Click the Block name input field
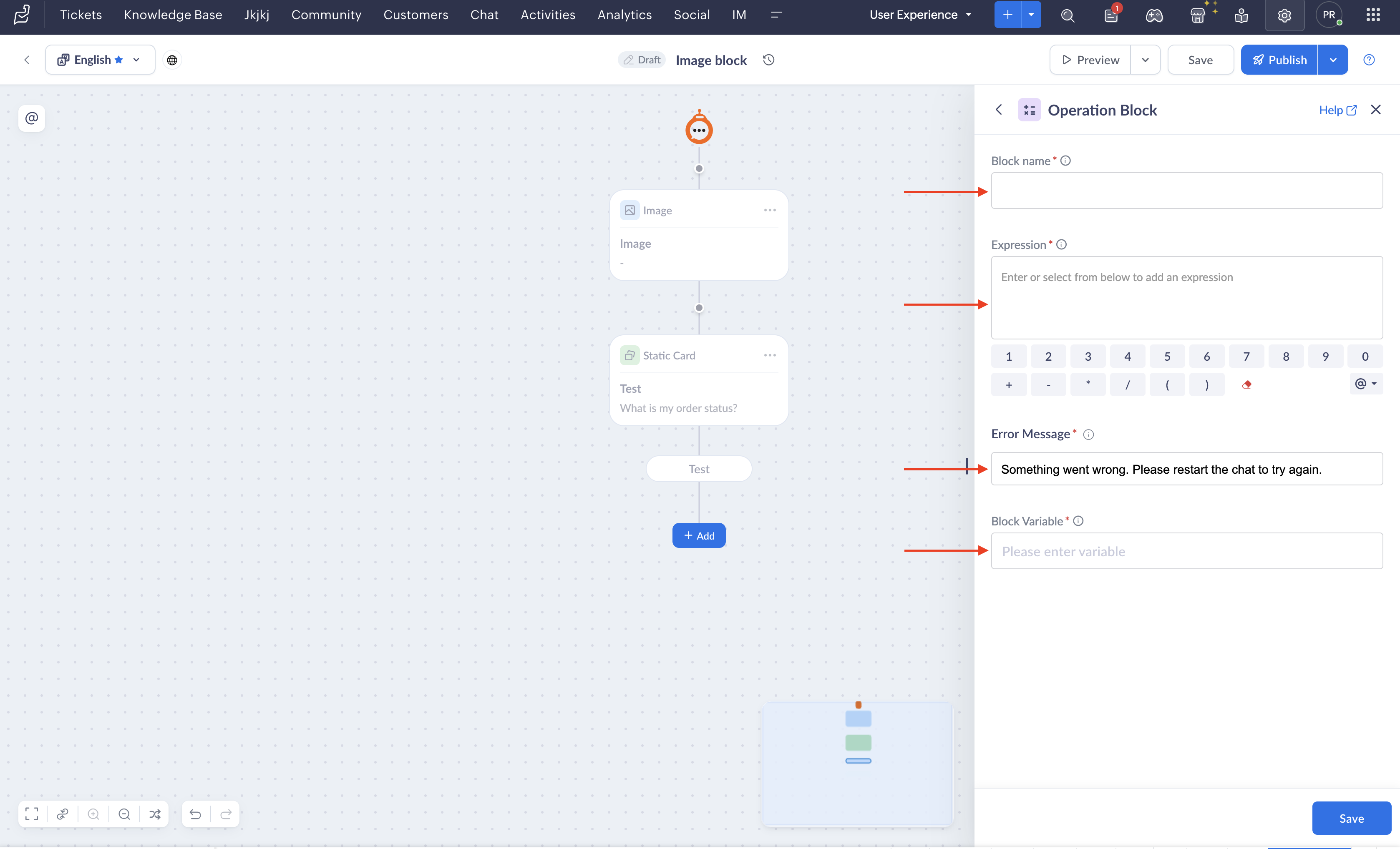This screenshot has width=1400, height=849. tap(1186, 190)
